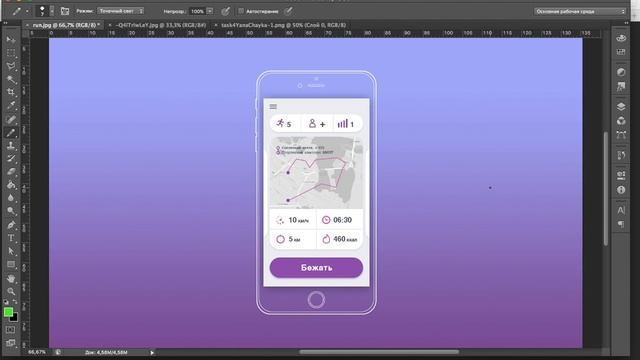
Task: Select the Hand tool
Action: 11,278
